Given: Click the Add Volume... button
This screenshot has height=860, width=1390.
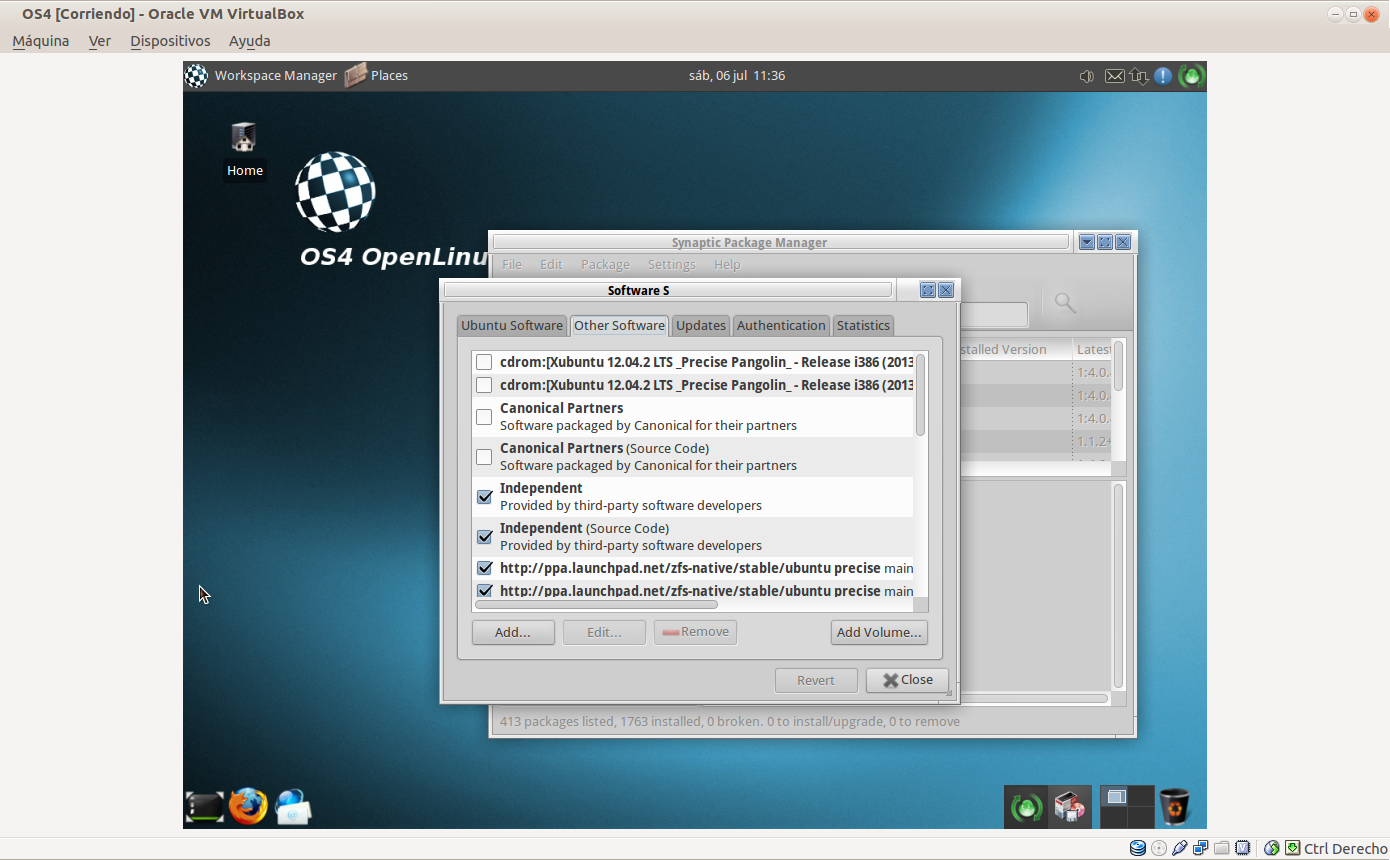Looking at the screenshot, I should click(878, 632).
